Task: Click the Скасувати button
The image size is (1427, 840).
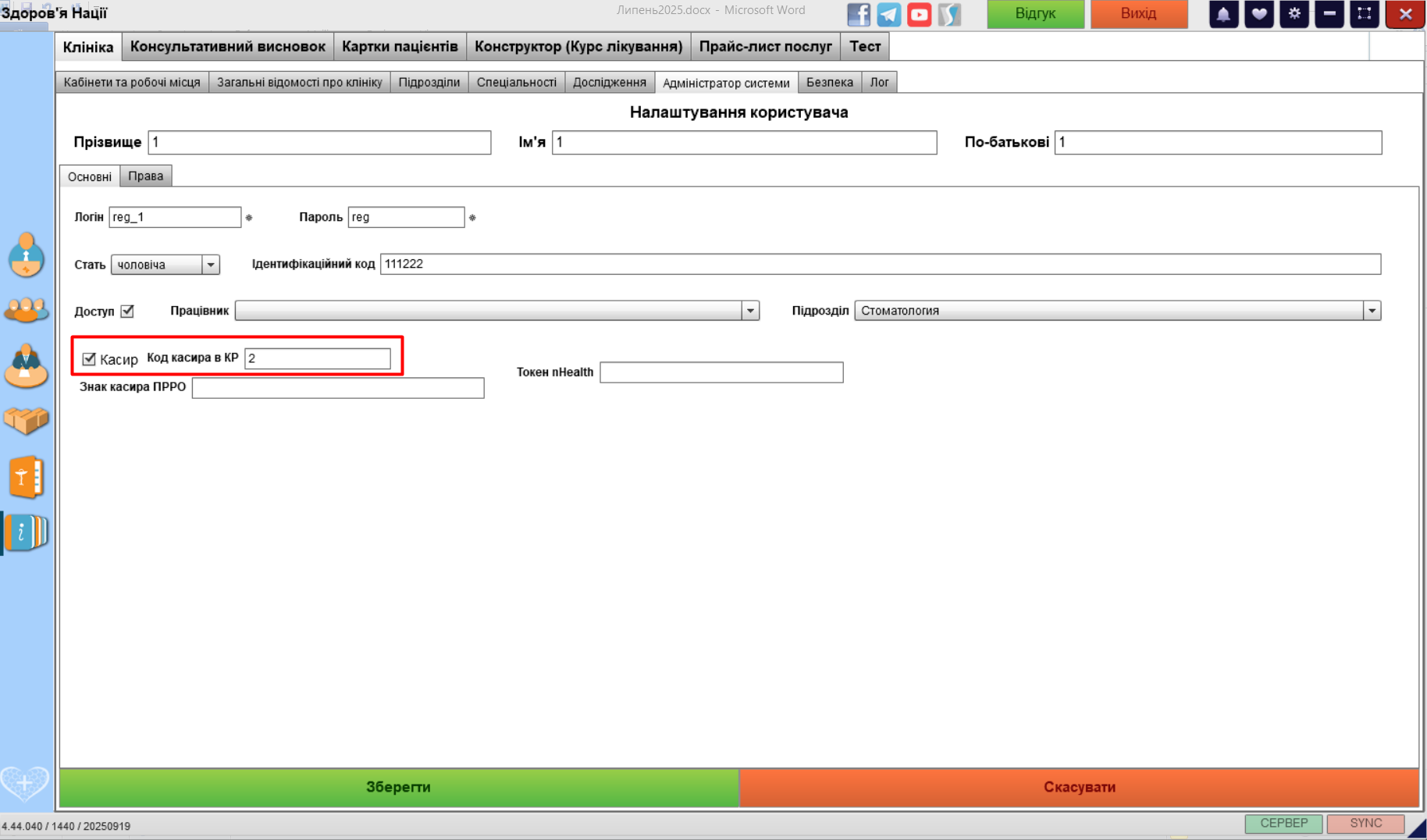Action: [1079, 787]
